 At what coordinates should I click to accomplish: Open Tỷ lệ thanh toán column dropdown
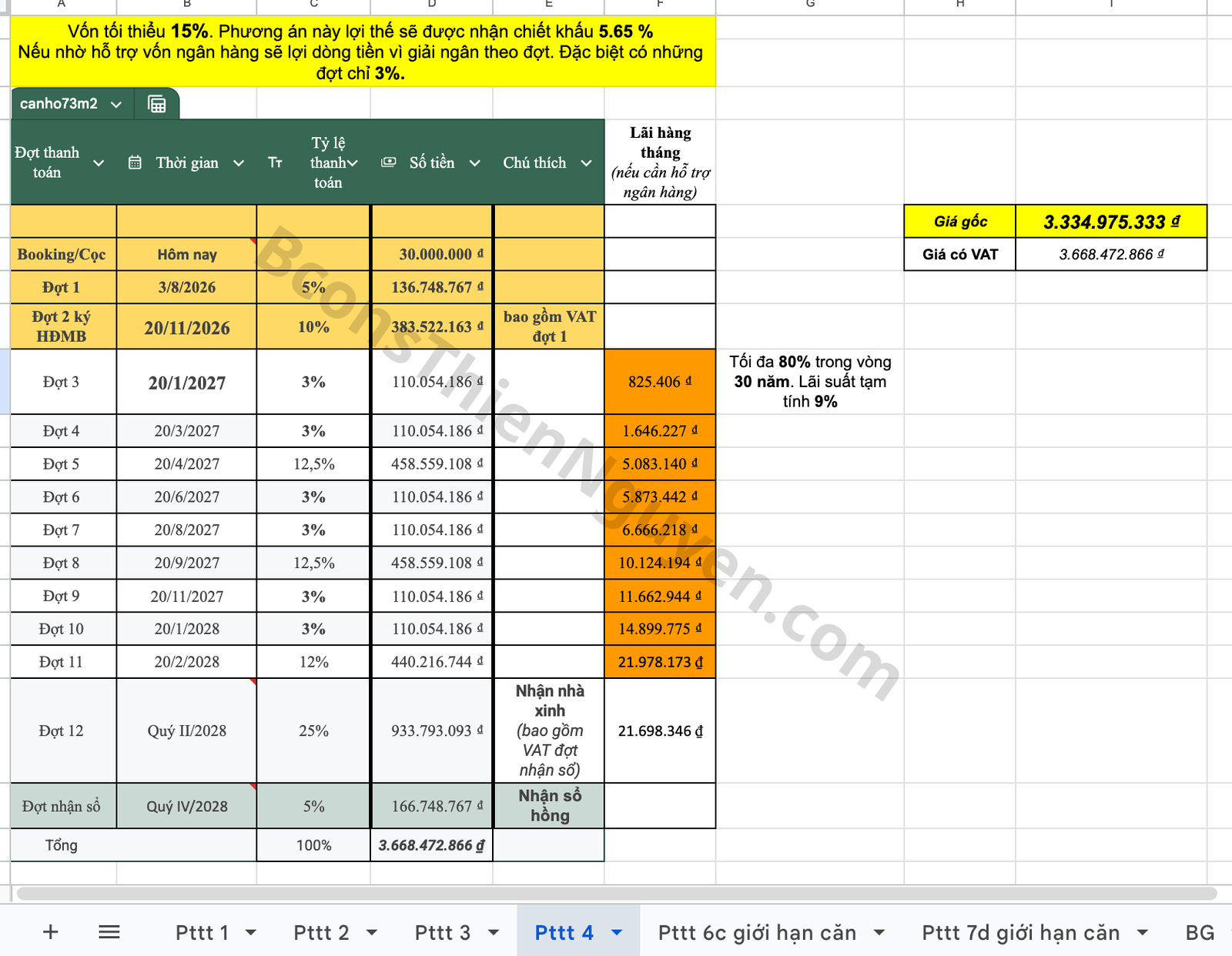pos(352,163)
